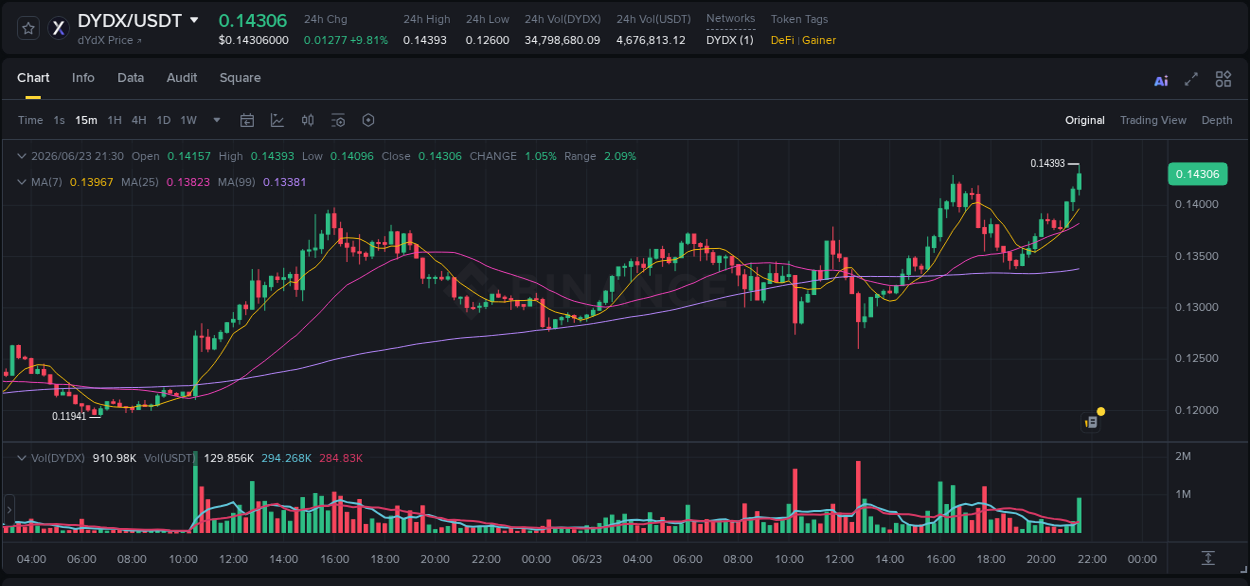1250x586 pixels.
Task: Click the 0.14393 high price marker
Action: [x=1047, y=163]
